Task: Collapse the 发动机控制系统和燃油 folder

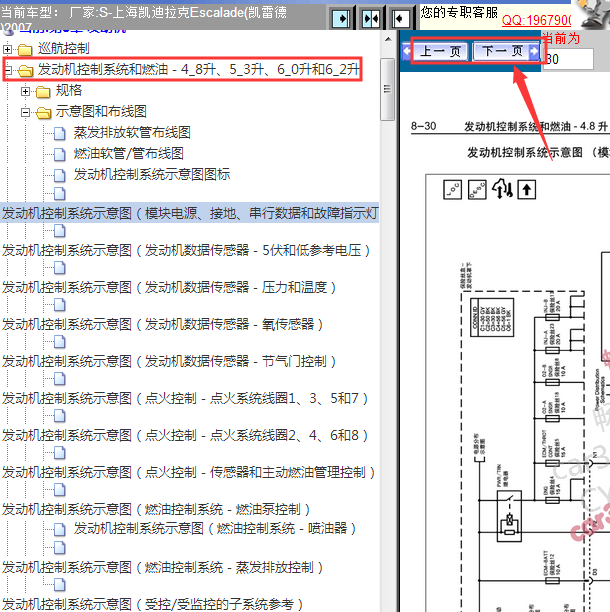Action: point(7,70)
